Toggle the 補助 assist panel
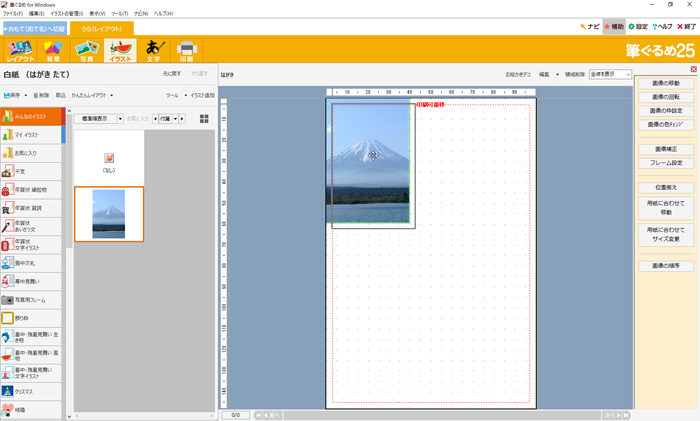700x421 pixels. pyautogui.click(x=614, y=26)
